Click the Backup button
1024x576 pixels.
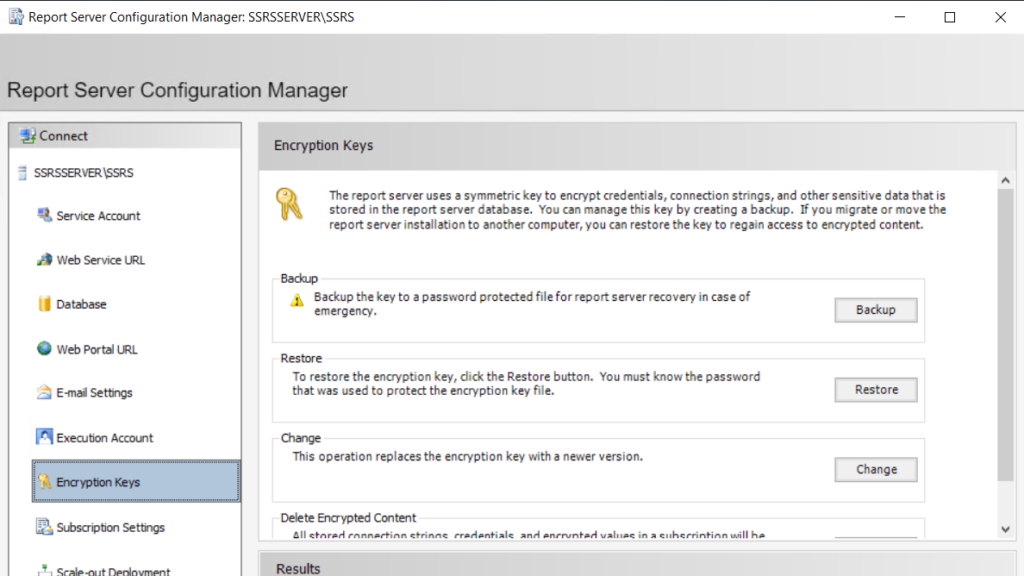pyautogui.click(x=876, y=310)
